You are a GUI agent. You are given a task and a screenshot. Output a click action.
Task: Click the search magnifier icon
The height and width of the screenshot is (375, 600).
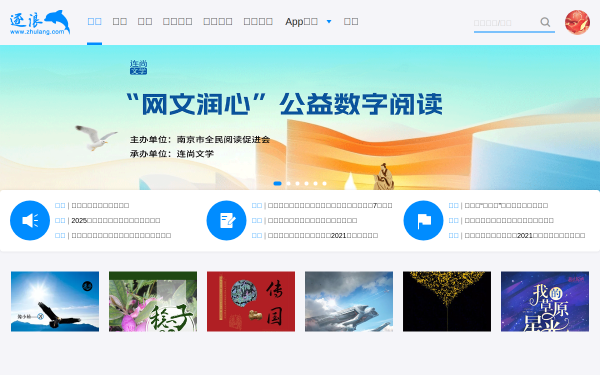pos(545,22)
